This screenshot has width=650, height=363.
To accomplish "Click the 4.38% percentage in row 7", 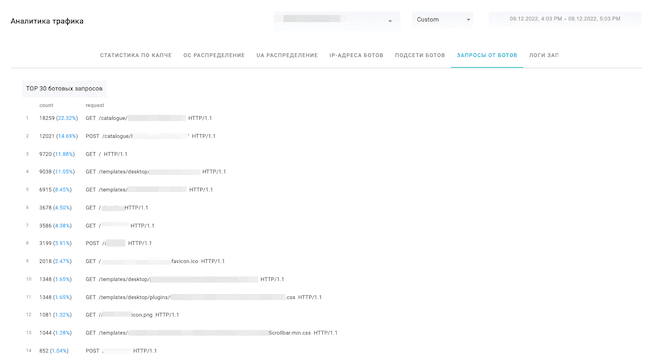I will (x=62, y=226).
